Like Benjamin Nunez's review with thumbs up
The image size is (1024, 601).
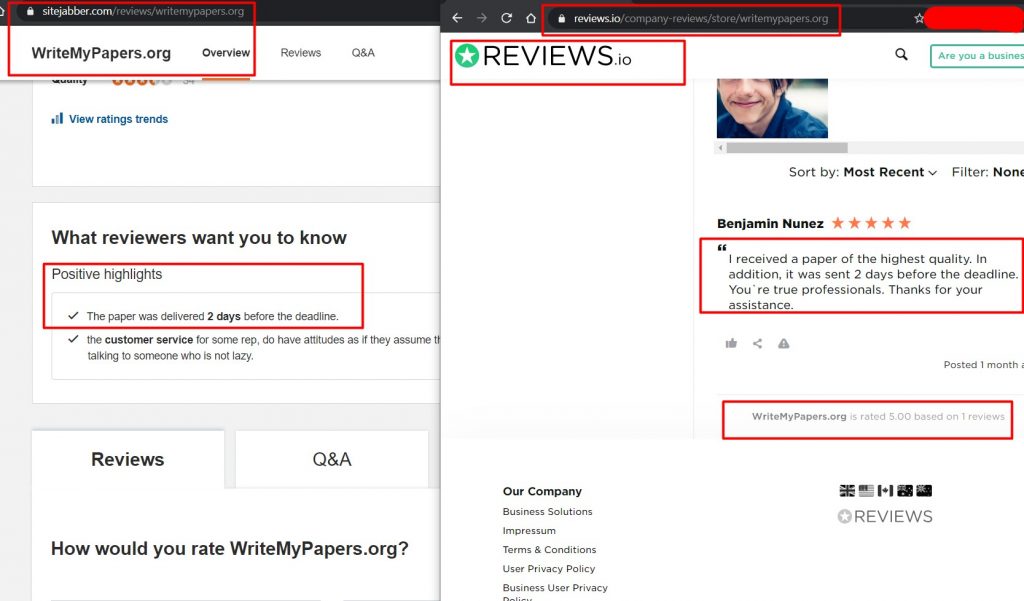(x=731, y=344)
